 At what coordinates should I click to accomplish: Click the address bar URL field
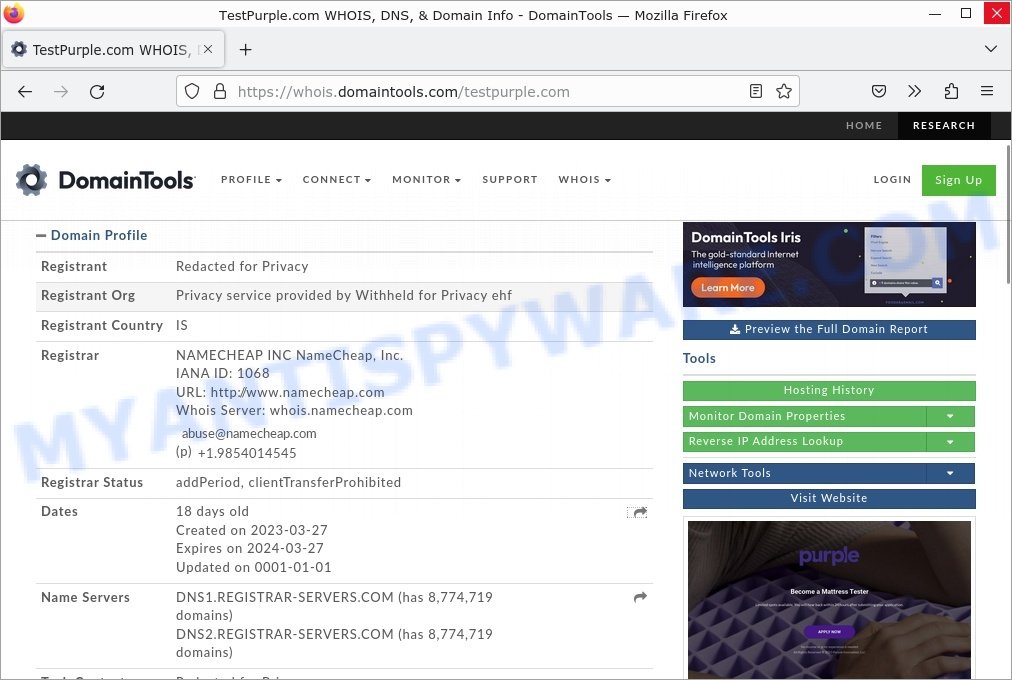point(487,92)
